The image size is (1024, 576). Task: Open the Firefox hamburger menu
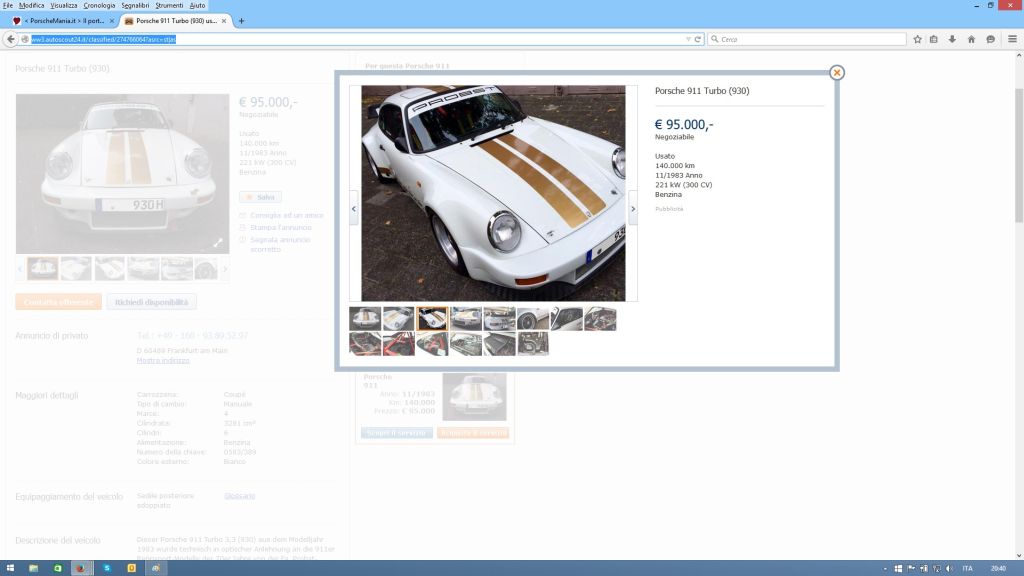coord(1012,39)
